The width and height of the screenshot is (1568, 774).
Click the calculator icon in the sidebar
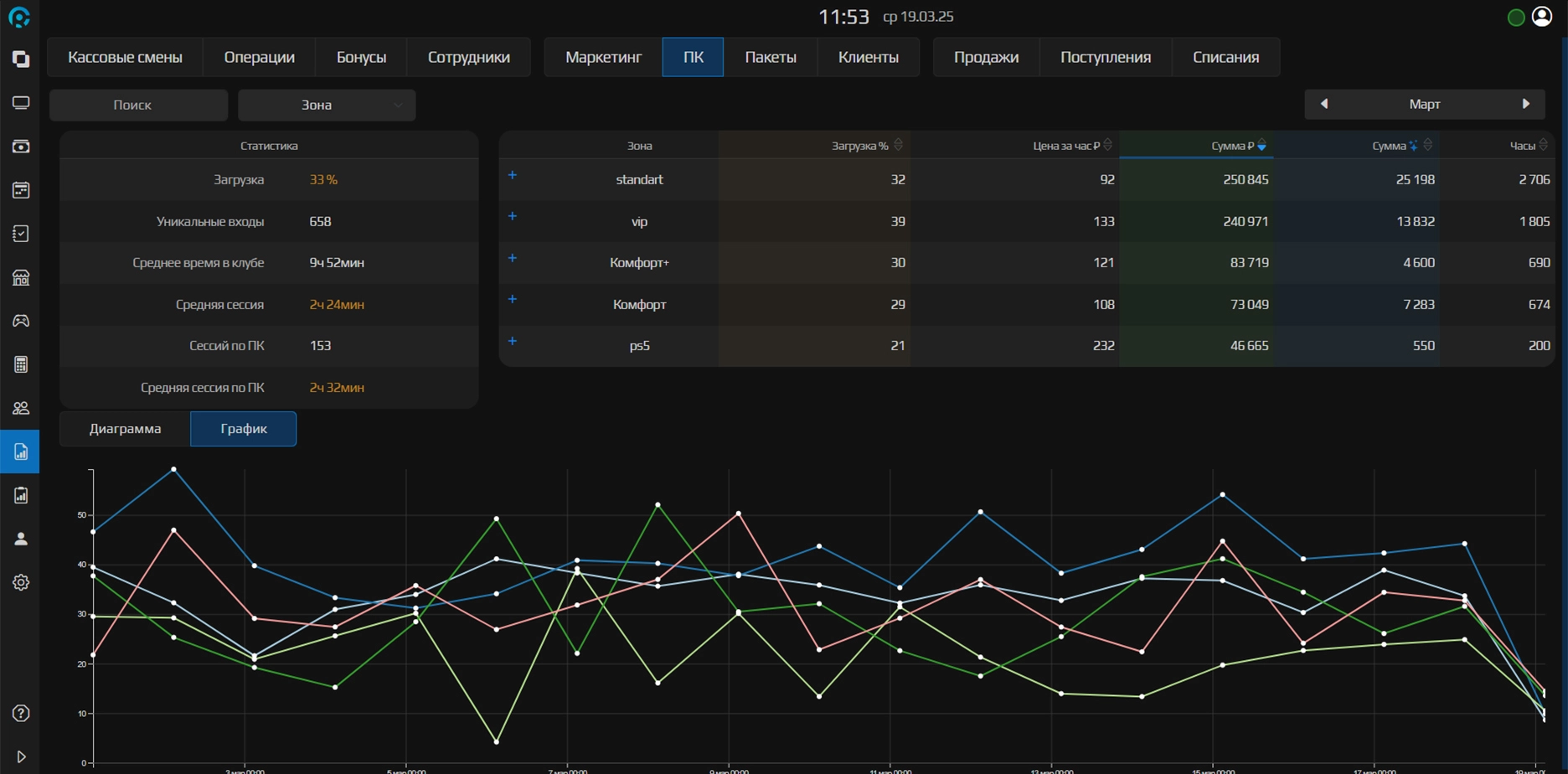(x=21, y=364)
